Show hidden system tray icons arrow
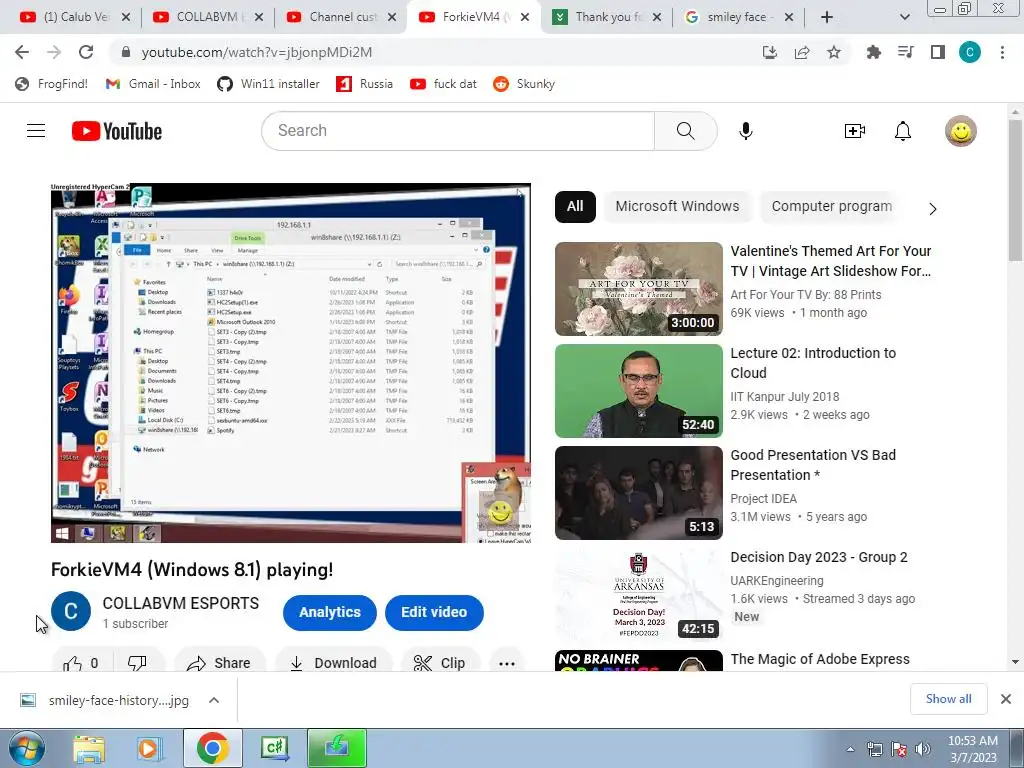 click(850, 750)
